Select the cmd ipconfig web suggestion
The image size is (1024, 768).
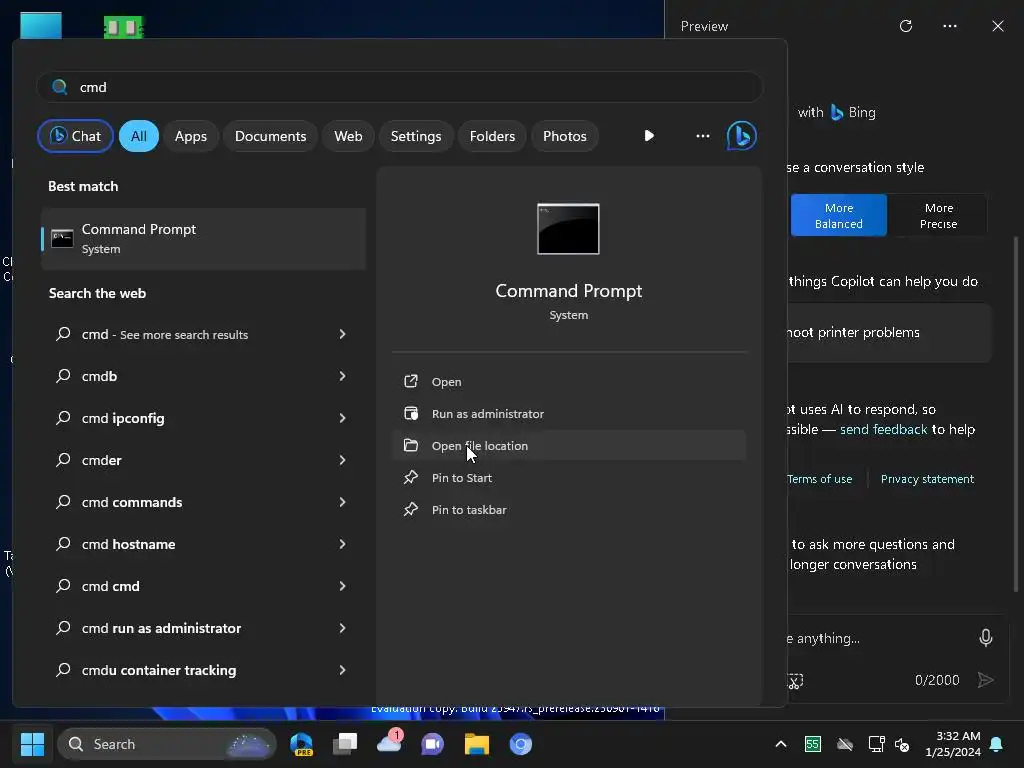point(203,418)
